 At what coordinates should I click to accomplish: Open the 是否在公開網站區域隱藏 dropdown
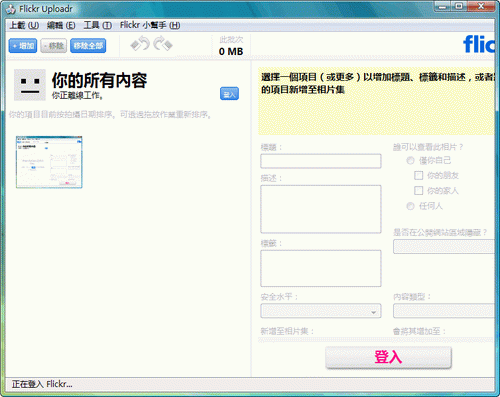(x=444, y=247)
